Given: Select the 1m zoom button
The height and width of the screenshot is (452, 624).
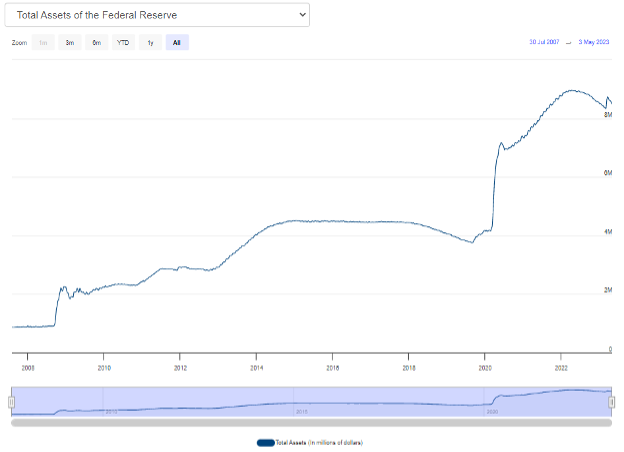Looking at the screenshot, I should (x=43, y=43).
